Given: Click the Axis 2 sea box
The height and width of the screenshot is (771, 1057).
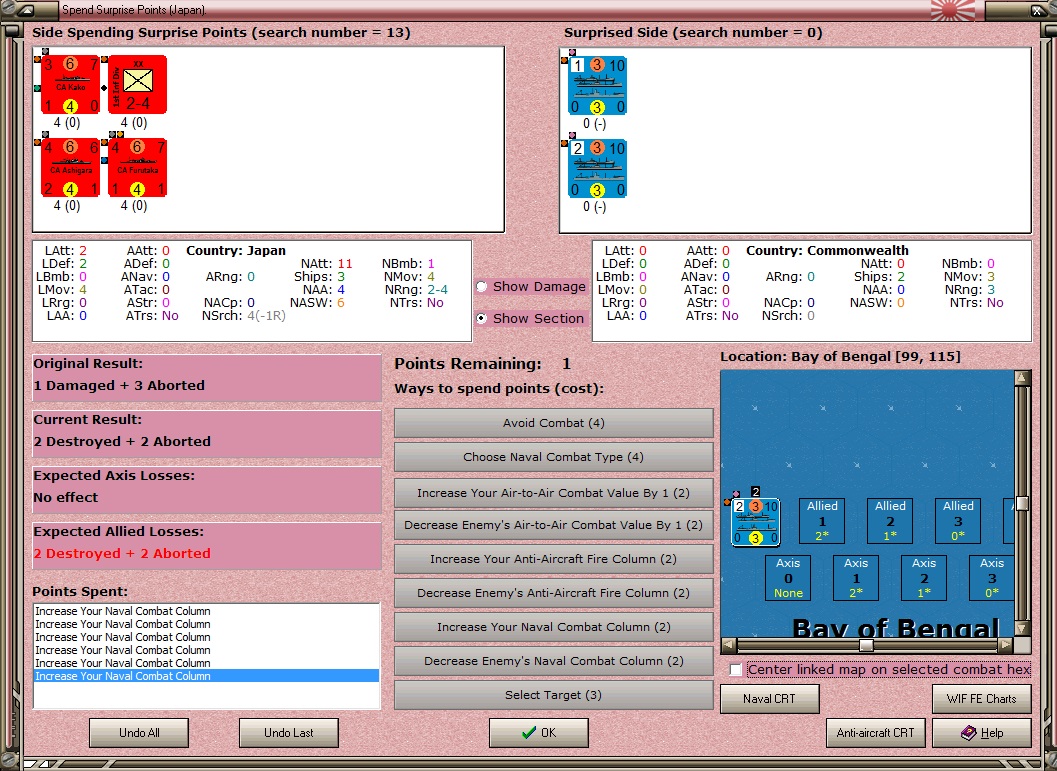Looking at the screenshot, I should click(x=924, y=578).
